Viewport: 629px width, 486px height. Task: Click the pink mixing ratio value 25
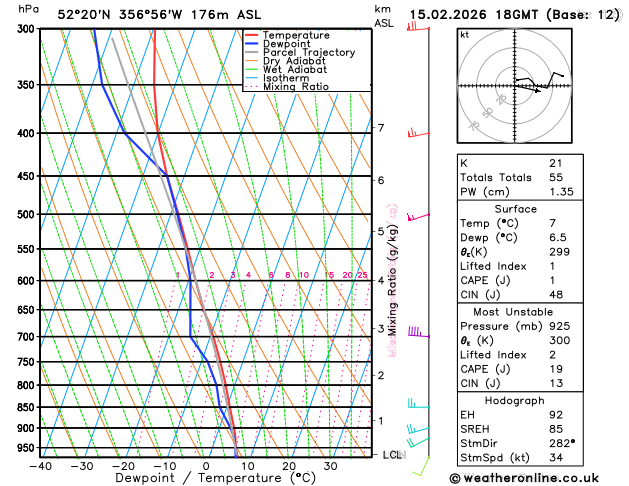tap(362, 275)
